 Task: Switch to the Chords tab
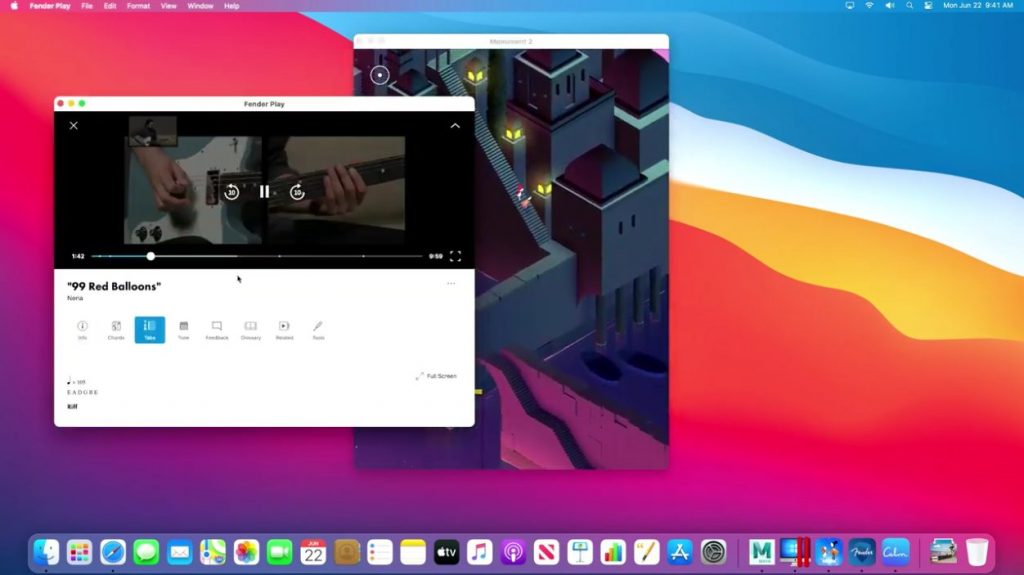coord(116,330)
